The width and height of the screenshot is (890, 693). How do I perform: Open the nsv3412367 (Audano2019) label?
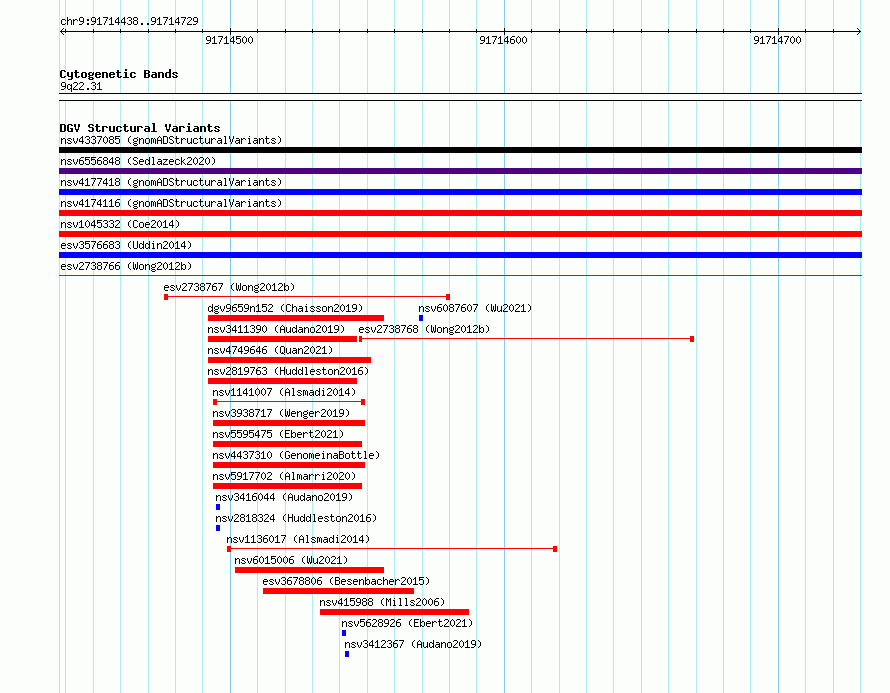pyautogui.click(x=413, y=644)
